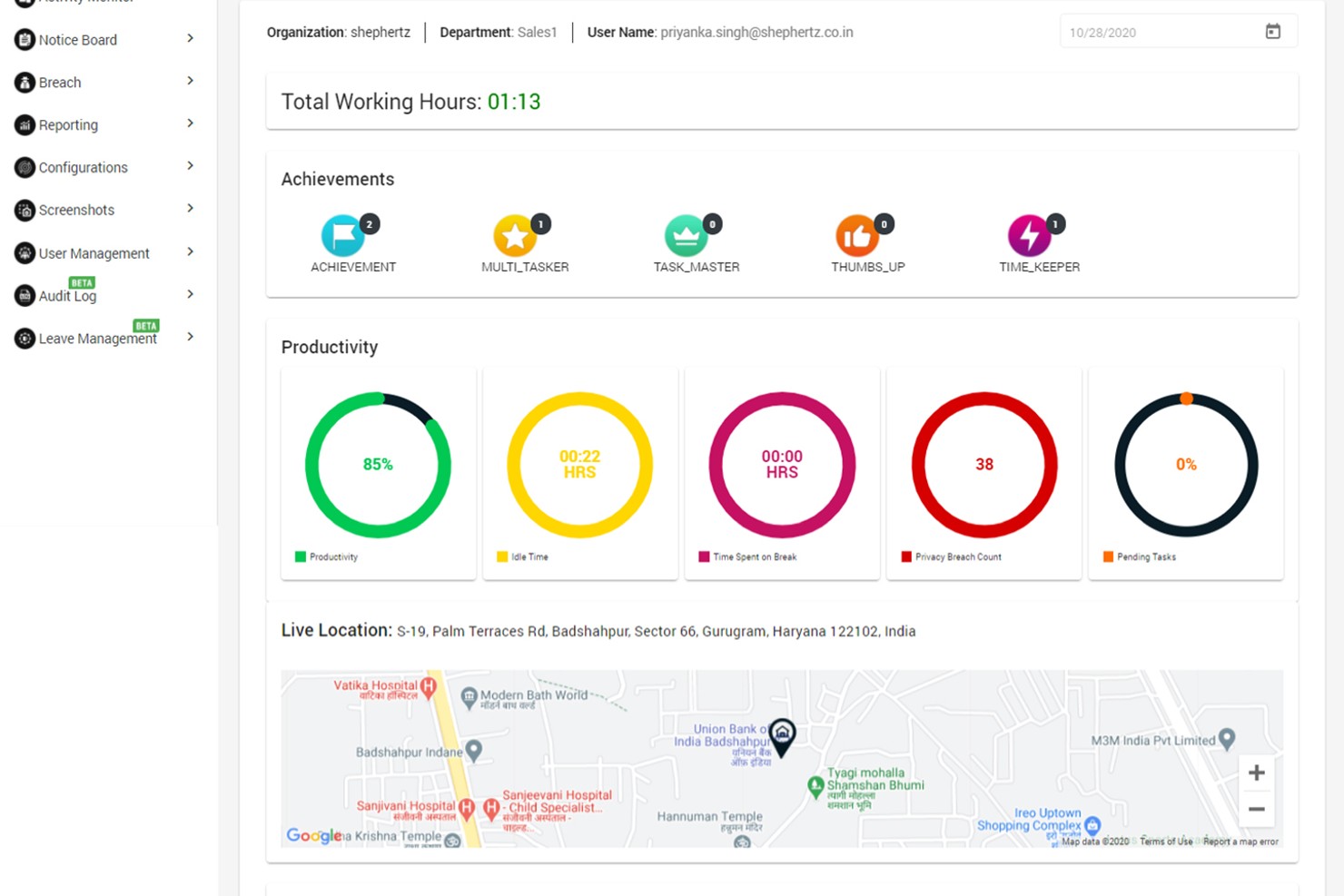The height and width of the screenshot is (896, 1344).
Task: Expand the Leave Management chevron
Action: (190, 337)
